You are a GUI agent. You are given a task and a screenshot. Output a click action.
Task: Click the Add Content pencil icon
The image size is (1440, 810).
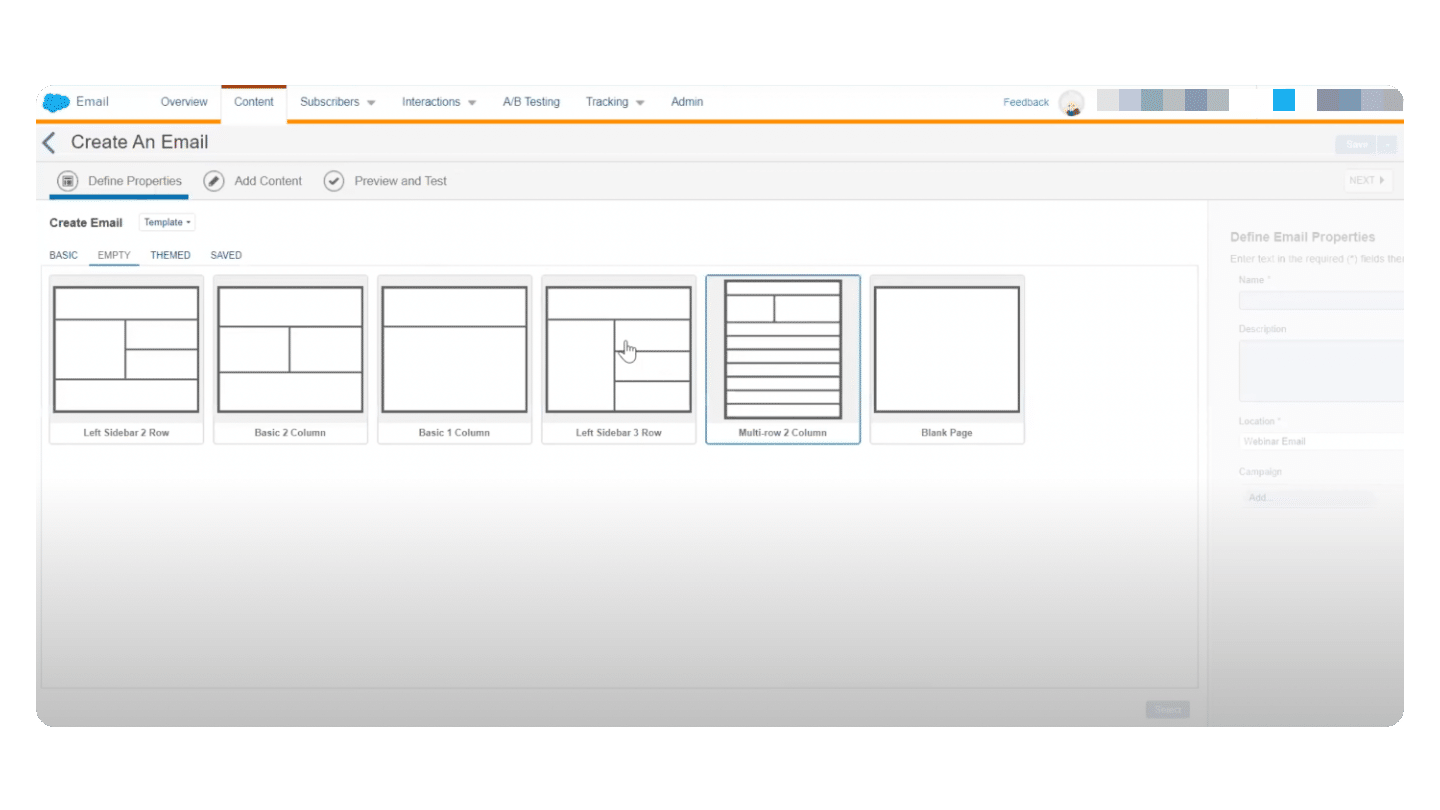(213, 181)
